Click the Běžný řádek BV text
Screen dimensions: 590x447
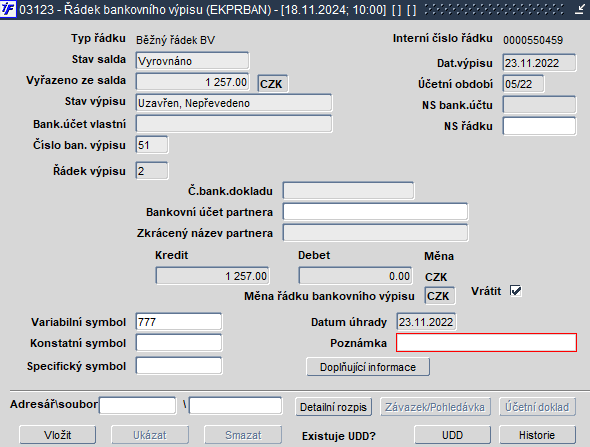(x=175, y=40)
